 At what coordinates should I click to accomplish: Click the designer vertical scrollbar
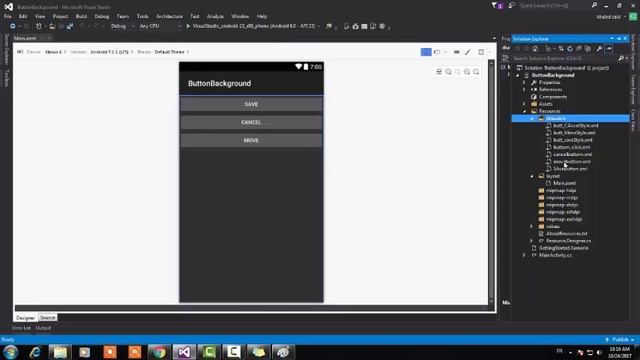(x=491, y=183)
